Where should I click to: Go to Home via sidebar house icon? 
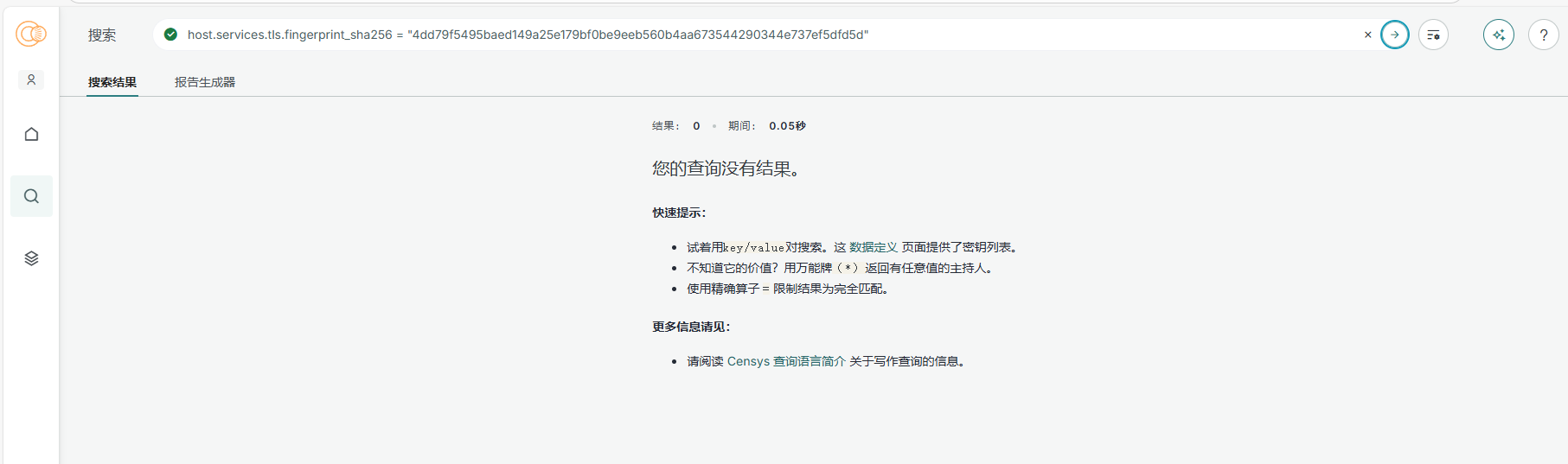(x=31, y=134)
